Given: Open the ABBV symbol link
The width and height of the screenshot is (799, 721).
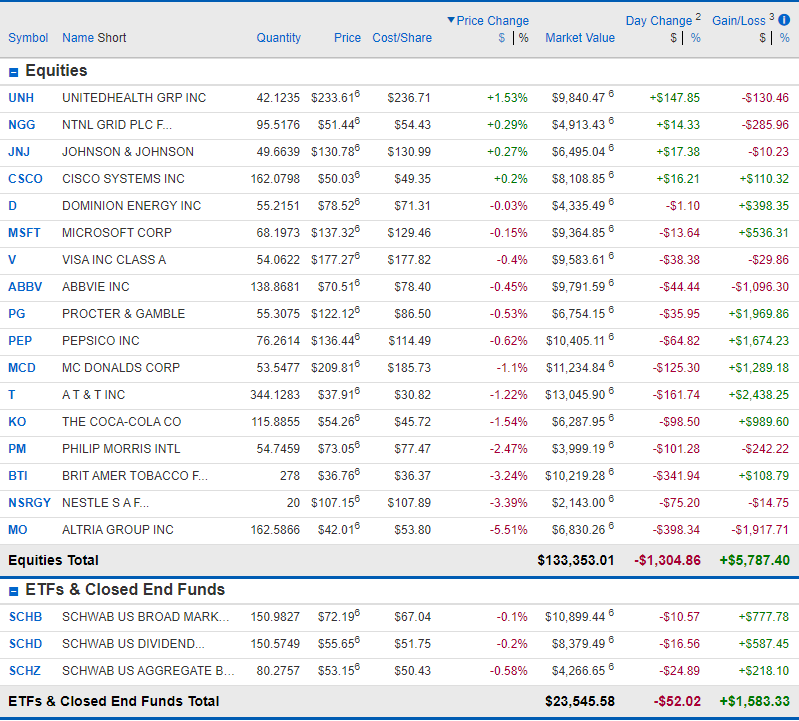Looking at the screenshot, I should pos(25,287).
